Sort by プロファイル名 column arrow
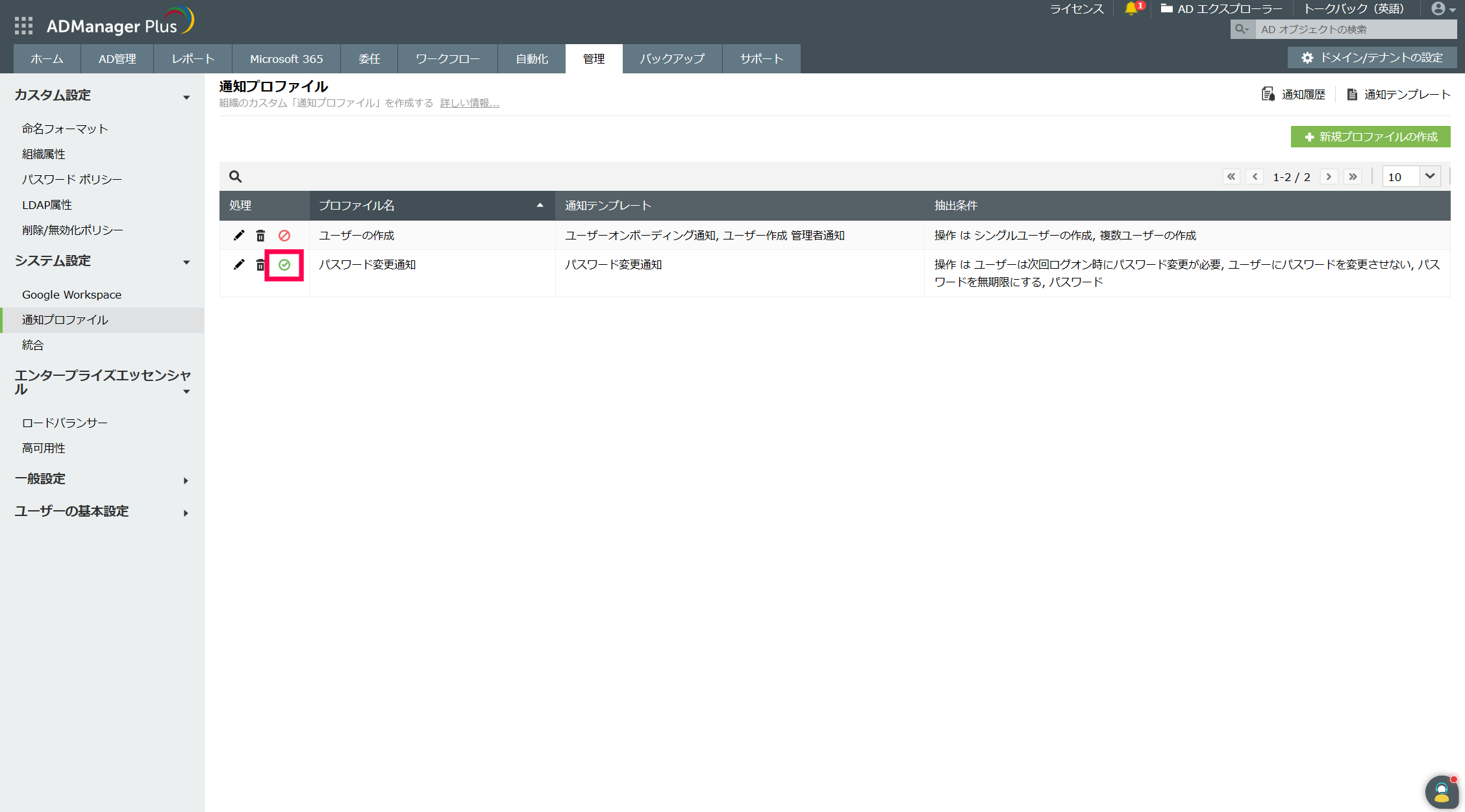 [540, 205]
